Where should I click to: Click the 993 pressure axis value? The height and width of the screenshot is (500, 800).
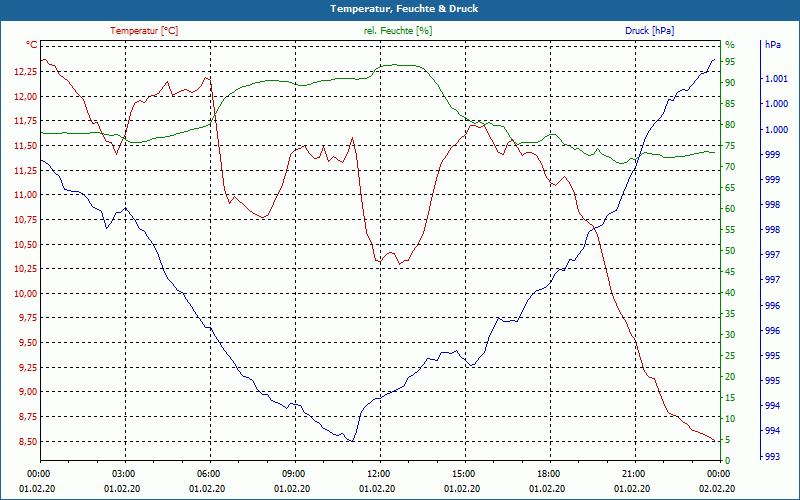tap(773, 456)
